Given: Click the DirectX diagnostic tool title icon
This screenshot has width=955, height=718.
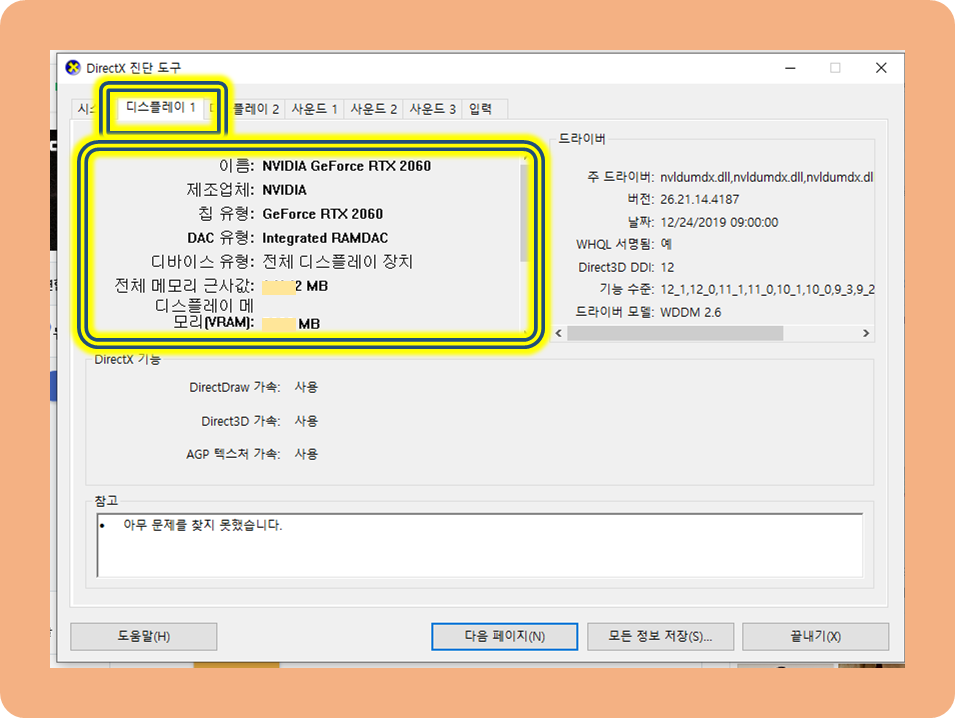Looking at the screenshot, I should 73,68.
